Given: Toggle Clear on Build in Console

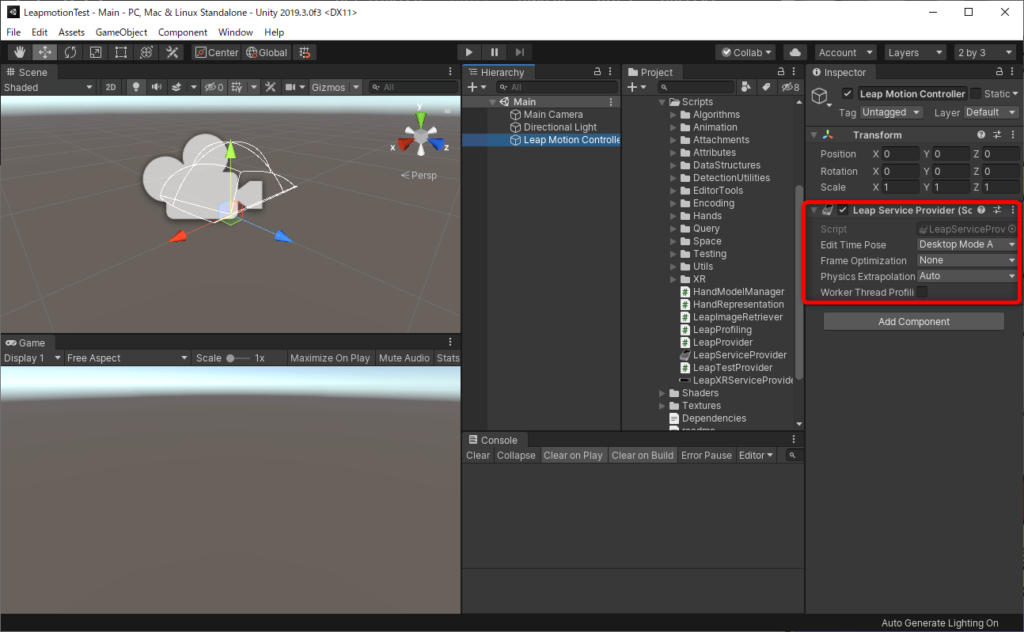Looking at the screenshot, I should pos(642,455).
